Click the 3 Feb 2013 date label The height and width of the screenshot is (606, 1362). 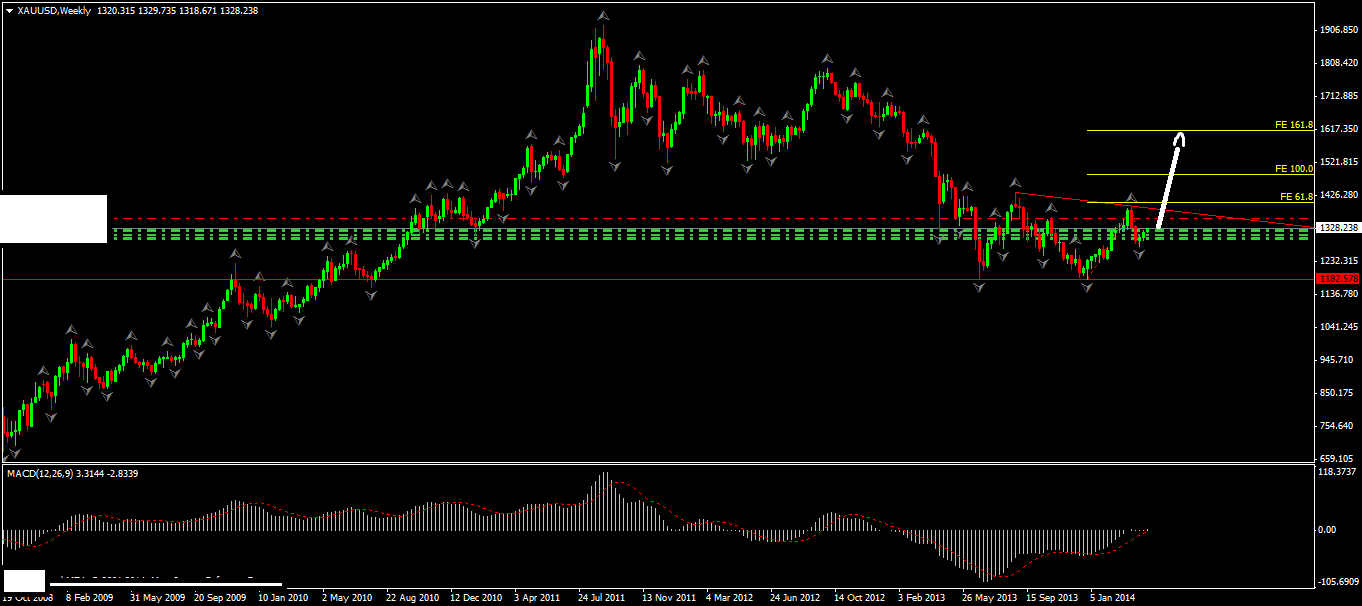pos(922,597)
